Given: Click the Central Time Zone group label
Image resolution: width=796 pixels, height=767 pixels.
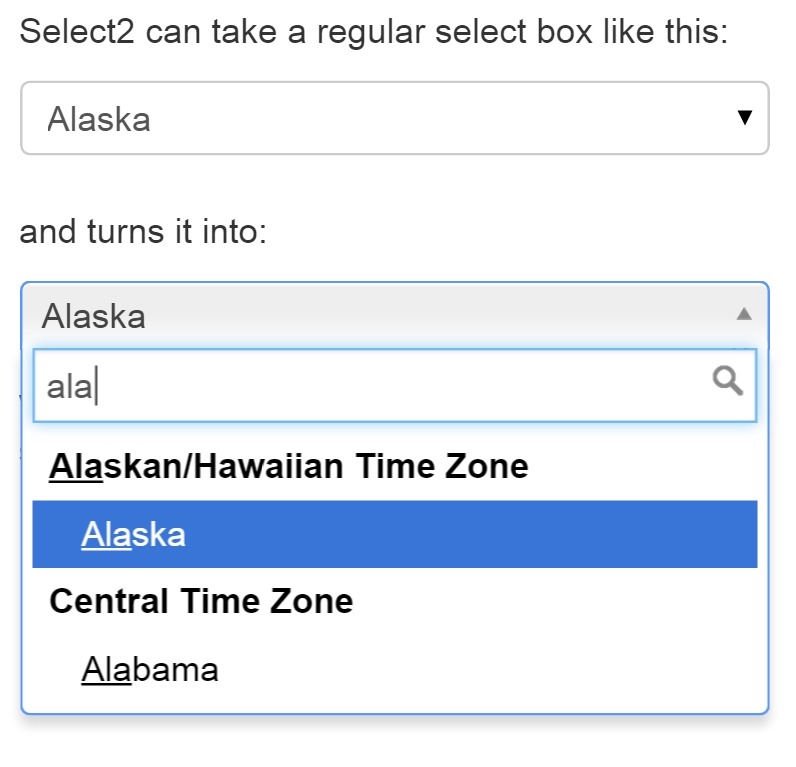Looking at the screenshot, I should 201,601.
